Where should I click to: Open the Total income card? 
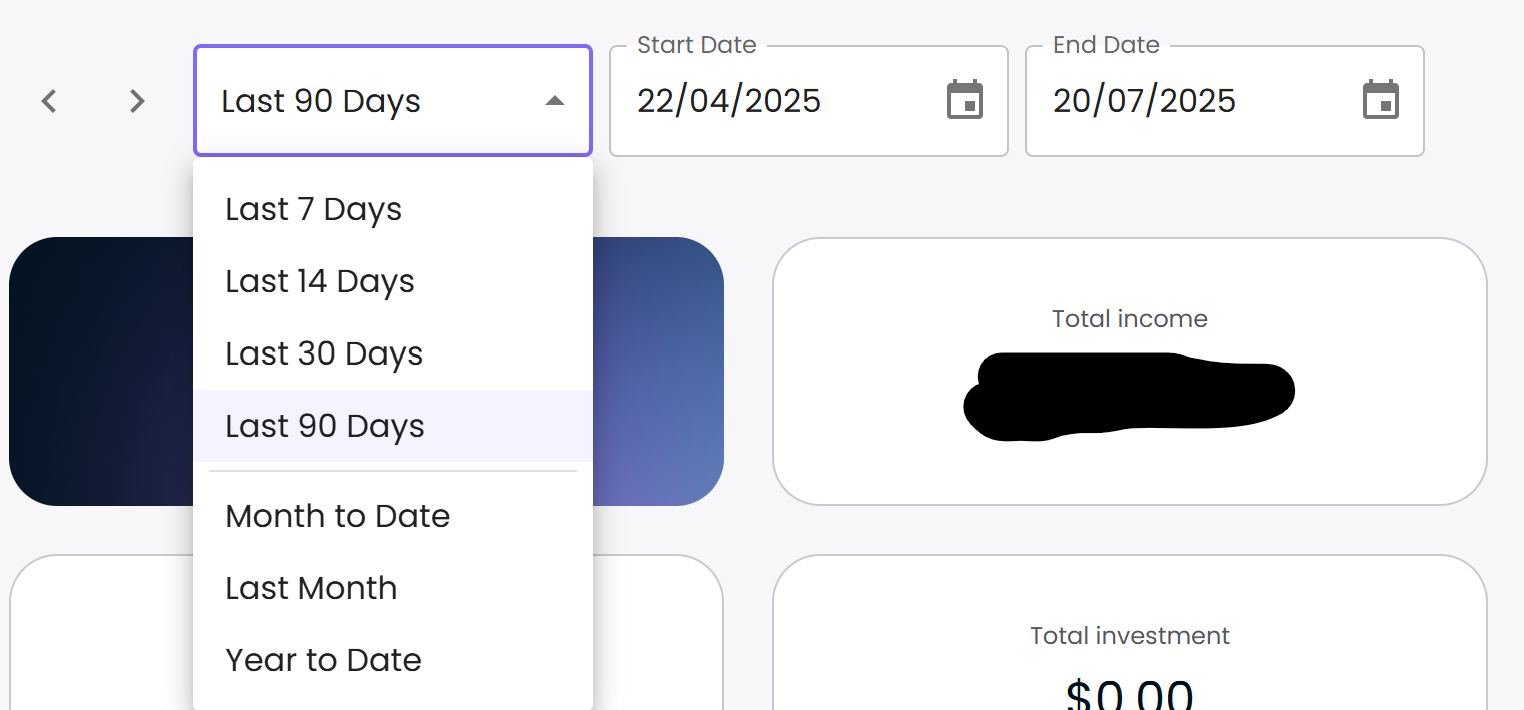point(1130,371)
